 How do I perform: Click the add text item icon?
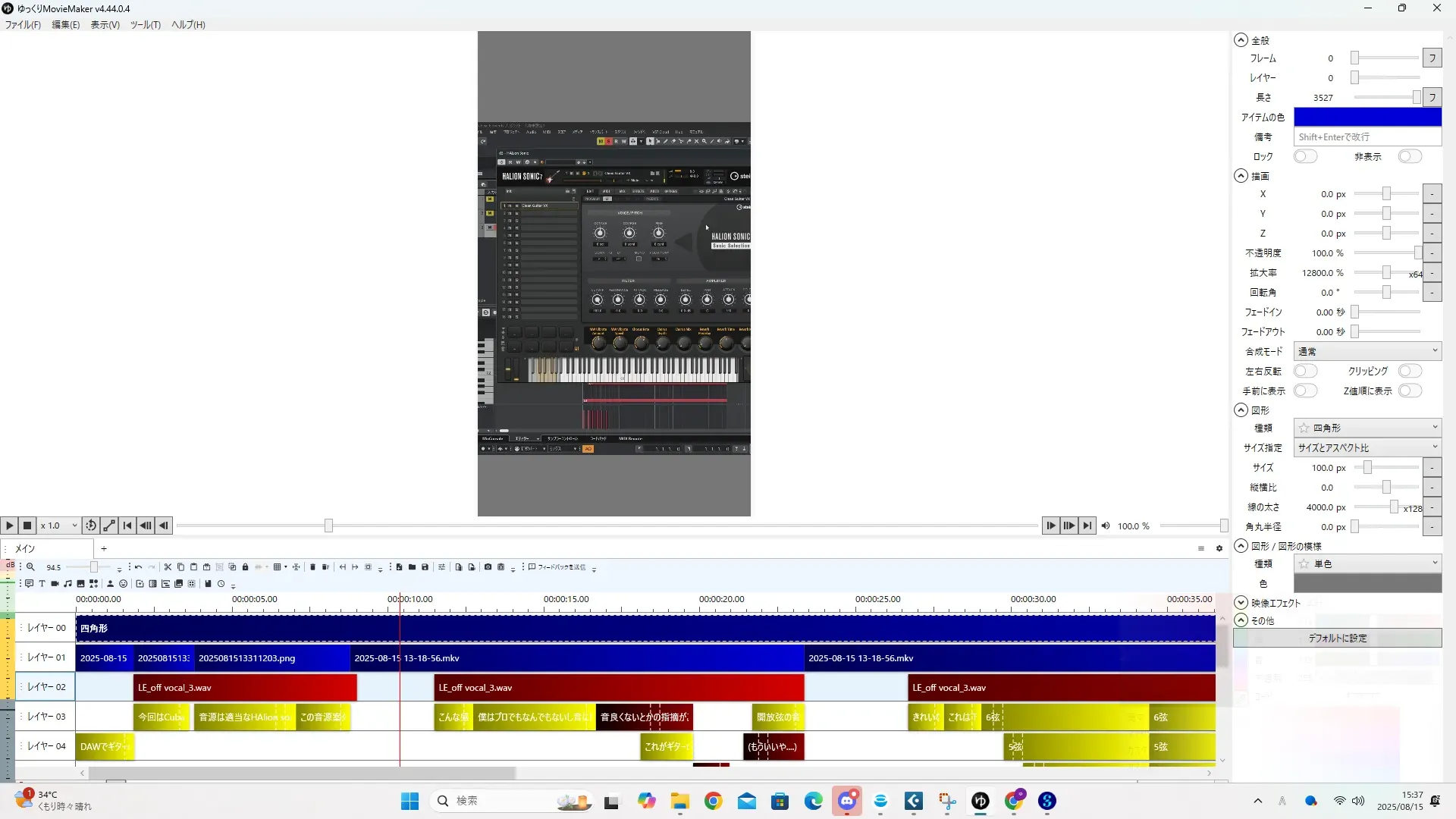[x=42, y=584]
